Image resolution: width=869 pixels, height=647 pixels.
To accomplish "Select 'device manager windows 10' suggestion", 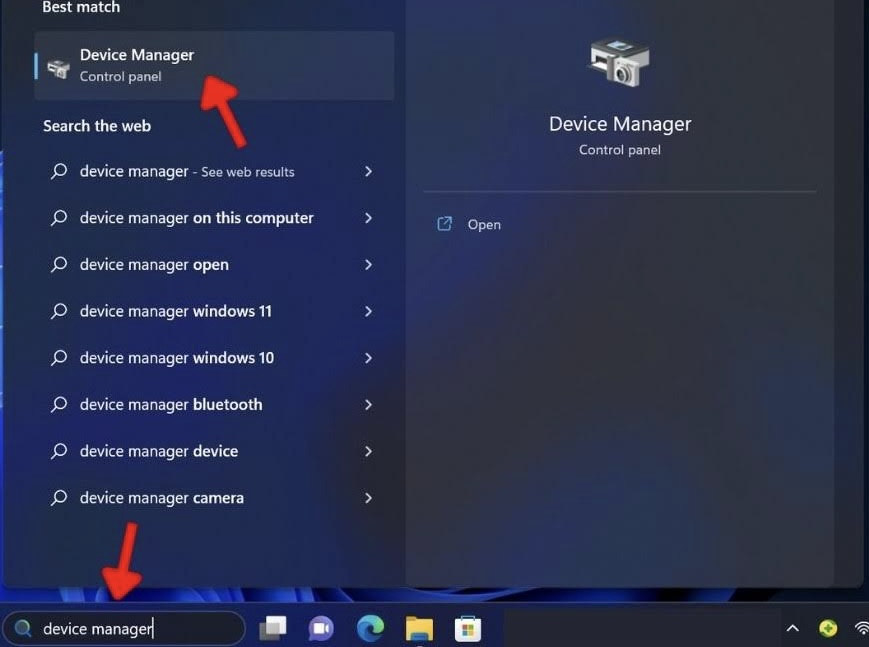I will [x=175, y=357].
